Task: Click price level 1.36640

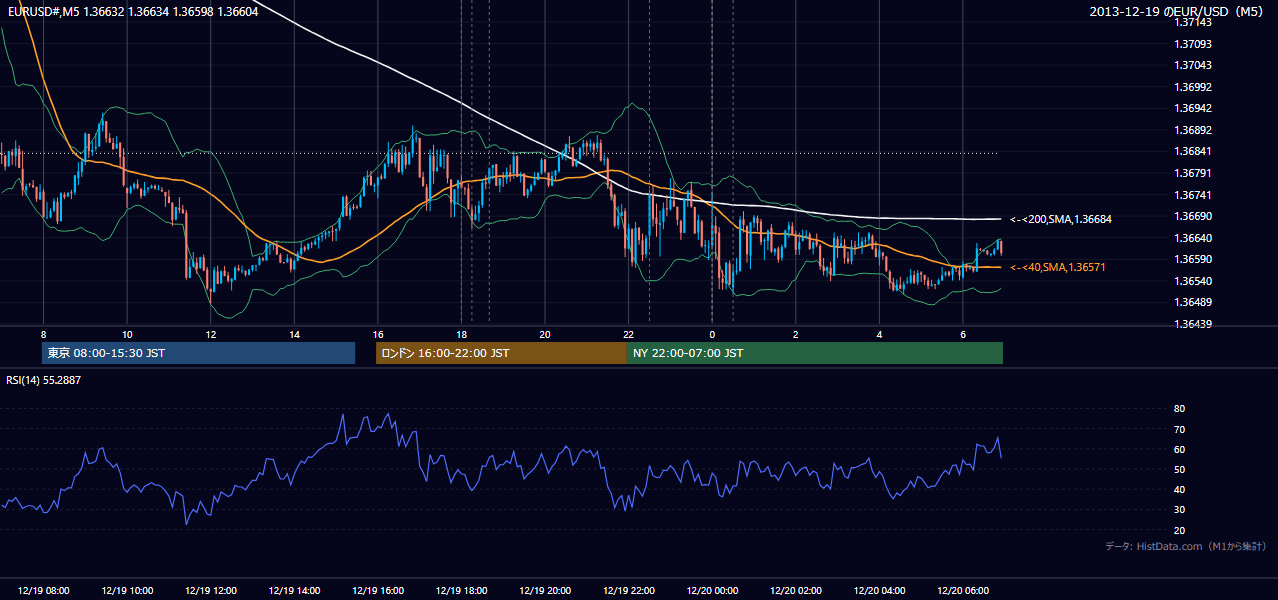Action: point(1192,238)
